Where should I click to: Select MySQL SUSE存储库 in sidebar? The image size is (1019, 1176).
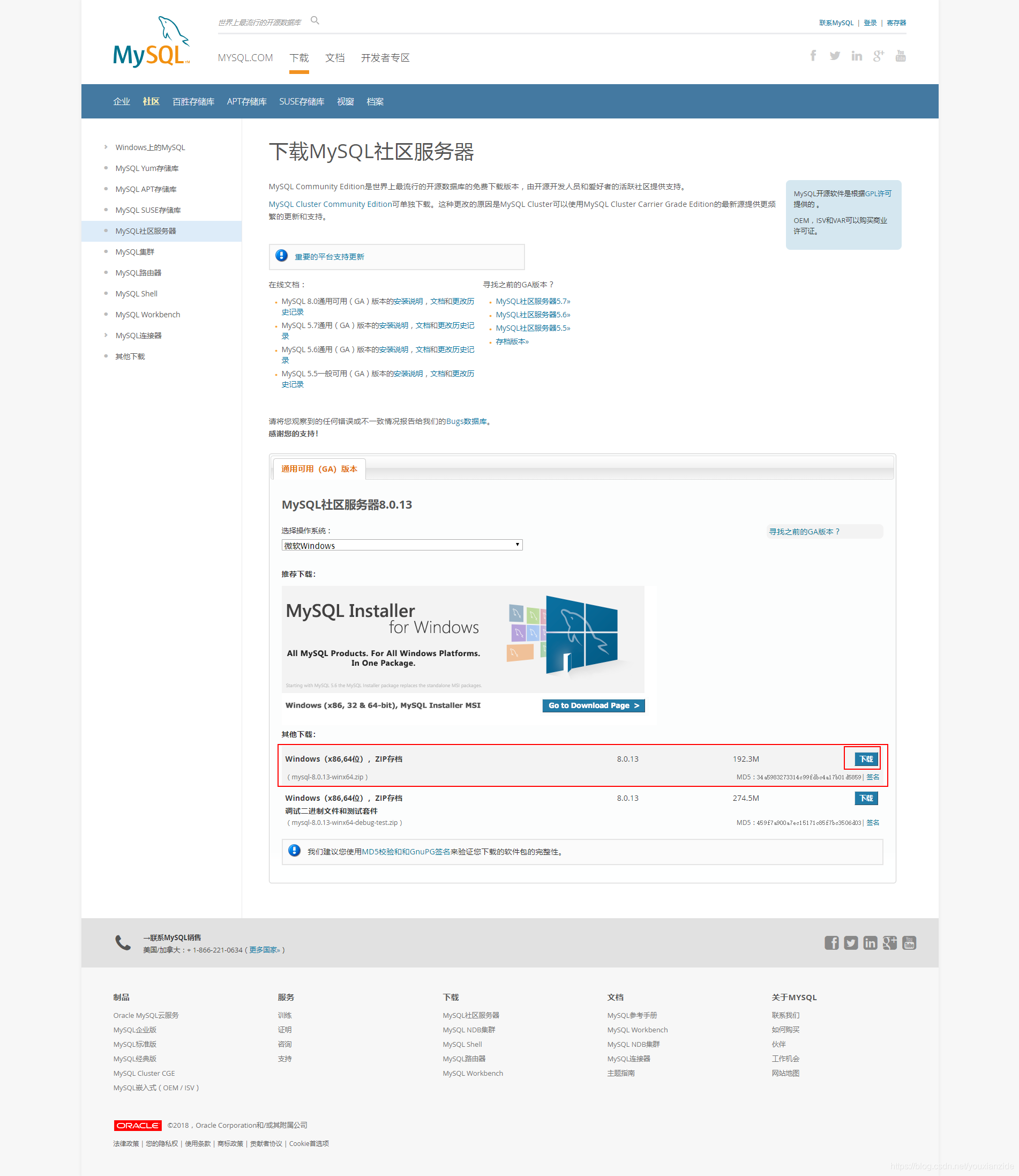tap(148, 211)
